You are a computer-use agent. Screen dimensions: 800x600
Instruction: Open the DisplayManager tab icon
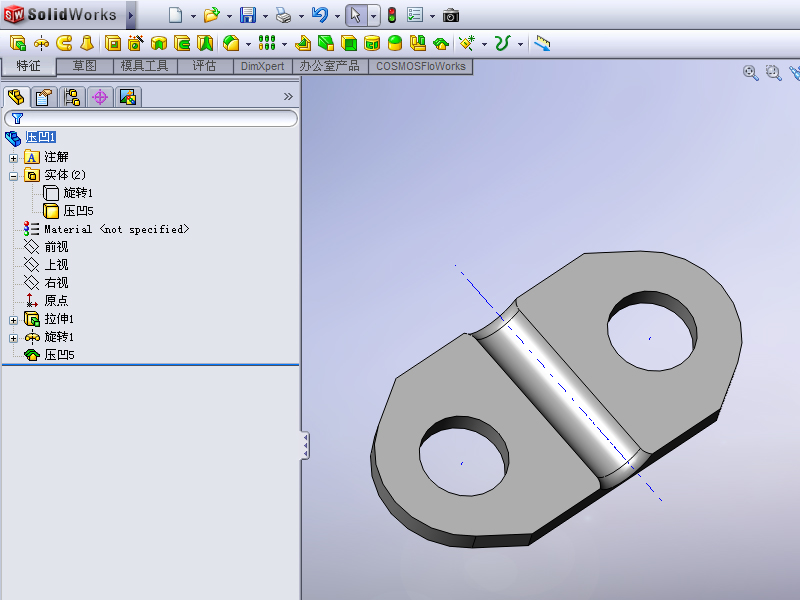pyautogui.click(x=128, y=97)
